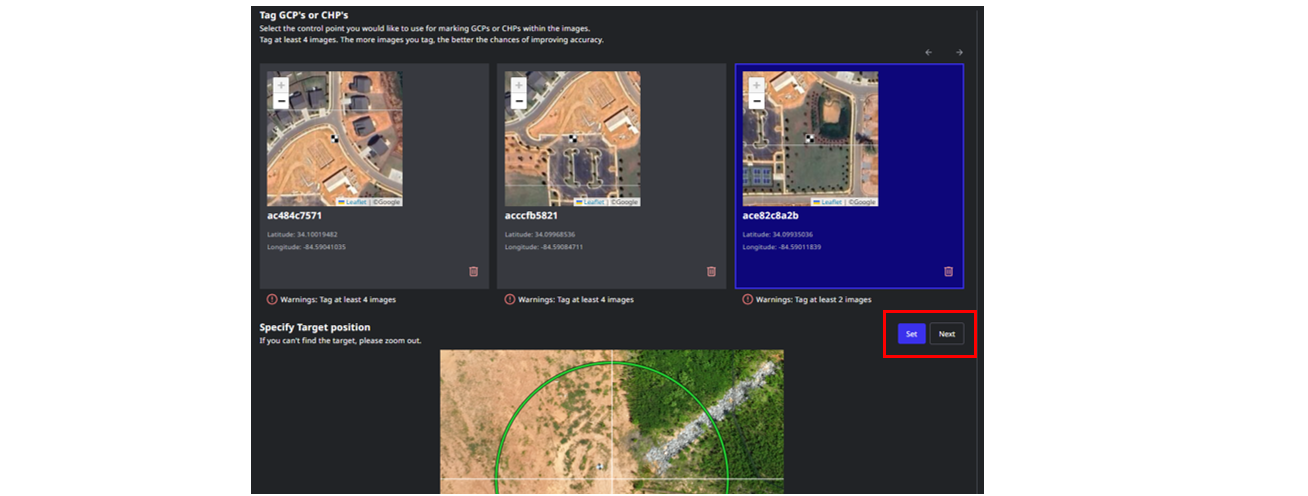Delete the ac484c7571 control point
Viewport: 1308px width, 496px height.
(473, 271)
